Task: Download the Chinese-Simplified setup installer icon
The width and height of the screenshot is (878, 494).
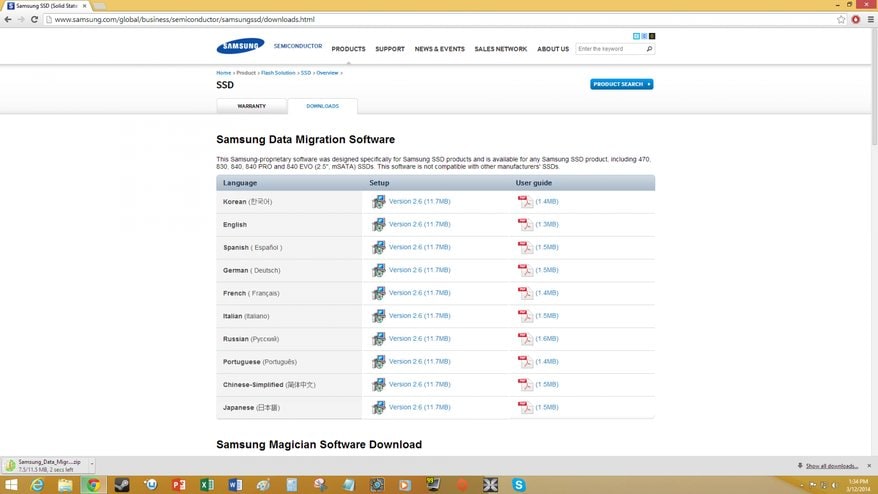Action: pyautogui.click(x=379, y=385)
